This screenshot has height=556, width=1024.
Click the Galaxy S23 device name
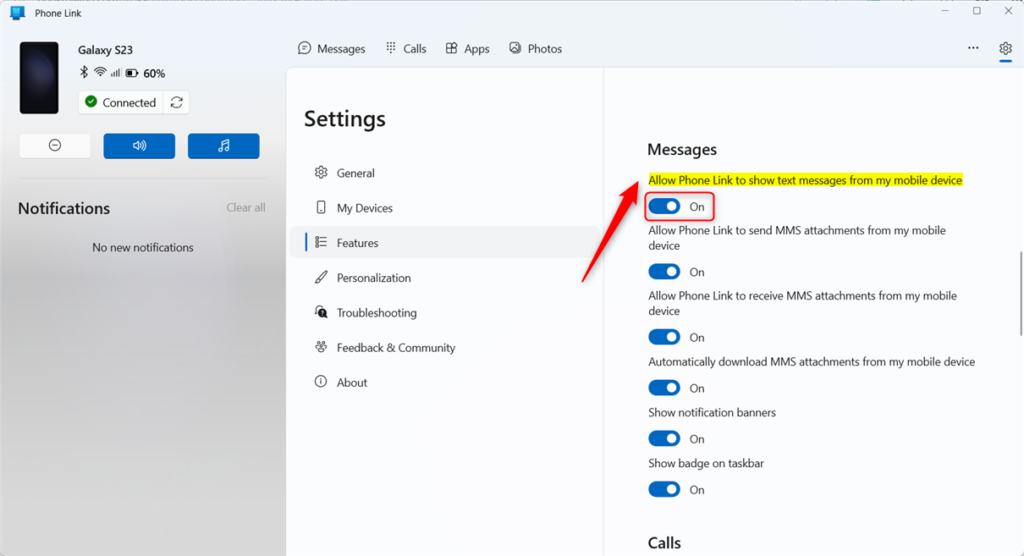(105, 50)
